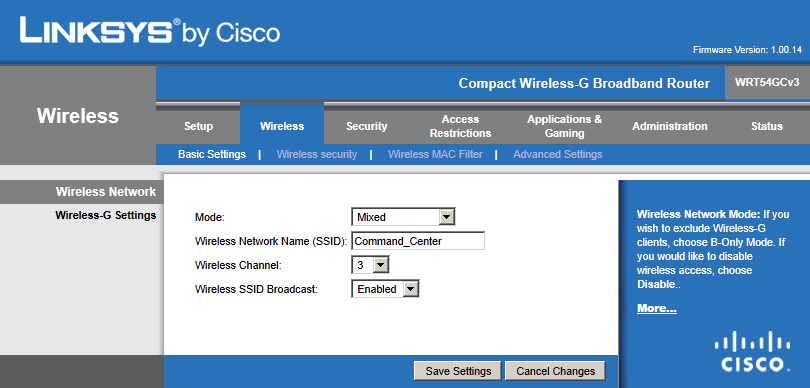Click the Wireless Network Mode help heading
Viewport: 810px width, 388px height.
[698, 214]
